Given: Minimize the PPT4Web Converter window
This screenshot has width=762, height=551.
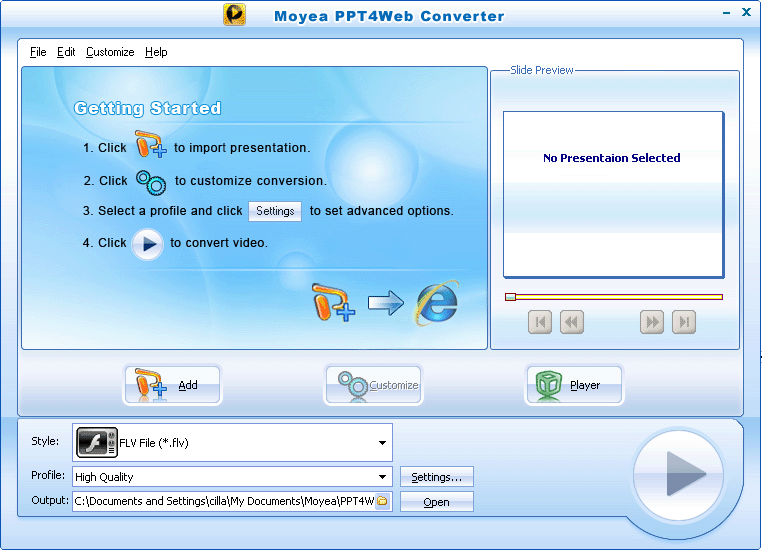Looking at the screenshot, I should [726, 13].
